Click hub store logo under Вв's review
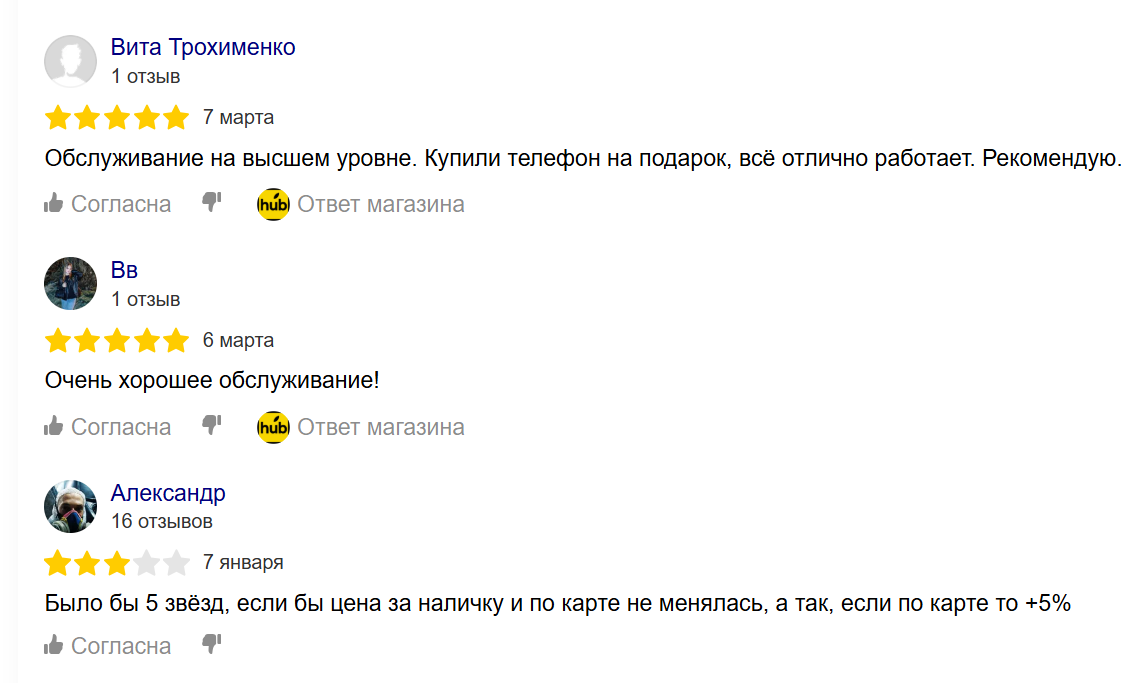 pos(273,427)
